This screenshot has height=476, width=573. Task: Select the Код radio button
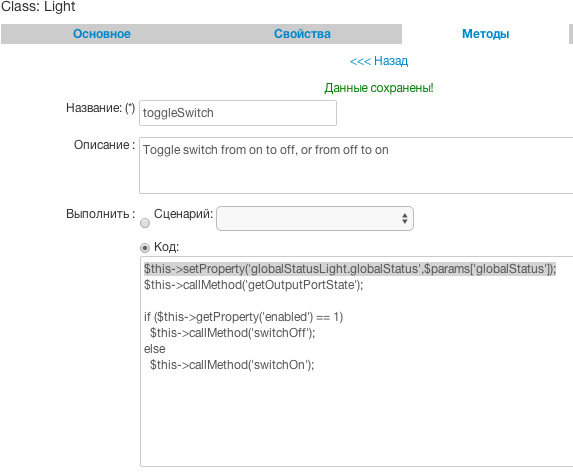[x=145, y=248]
